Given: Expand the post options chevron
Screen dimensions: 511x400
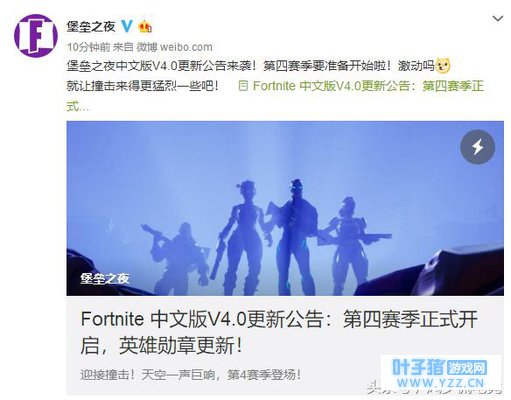Looking at the screenshot, I should (x=498, y=19).
